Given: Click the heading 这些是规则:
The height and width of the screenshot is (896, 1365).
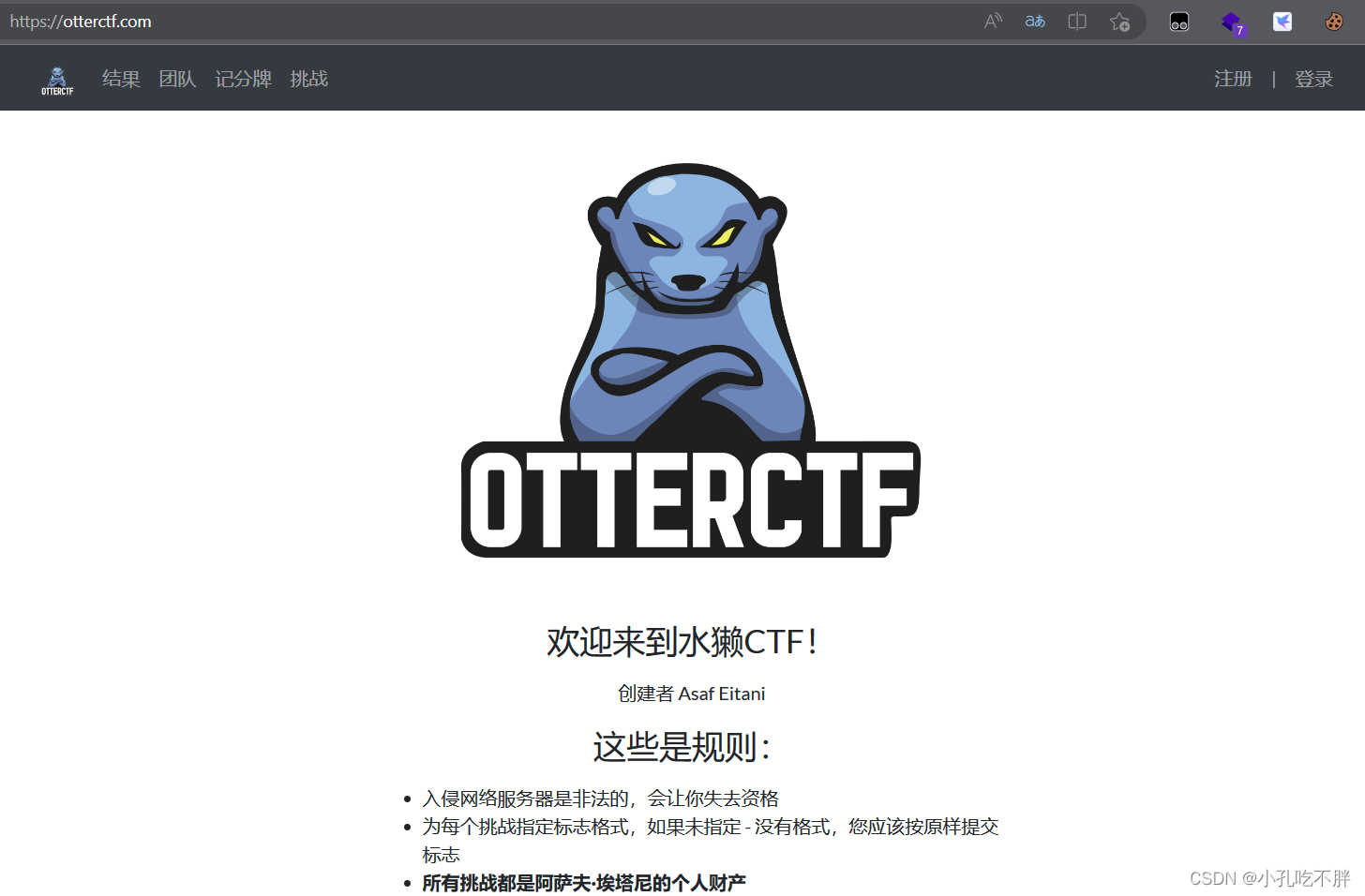Looking at the screenshot, I should 682,747.
